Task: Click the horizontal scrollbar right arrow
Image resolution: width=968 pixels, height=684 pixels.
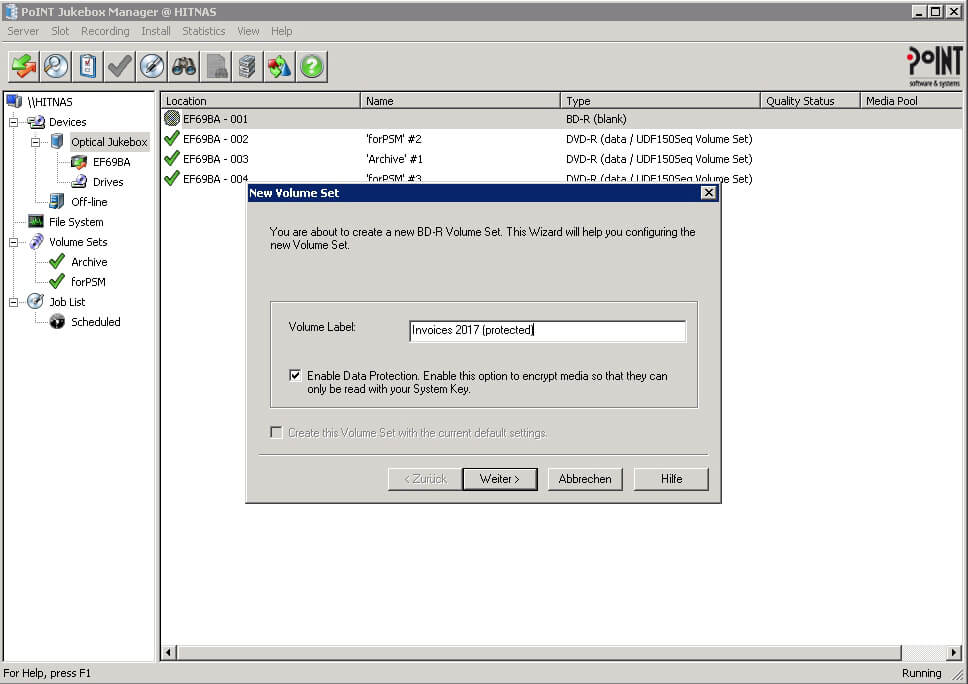Action: [x=954, y=652]
